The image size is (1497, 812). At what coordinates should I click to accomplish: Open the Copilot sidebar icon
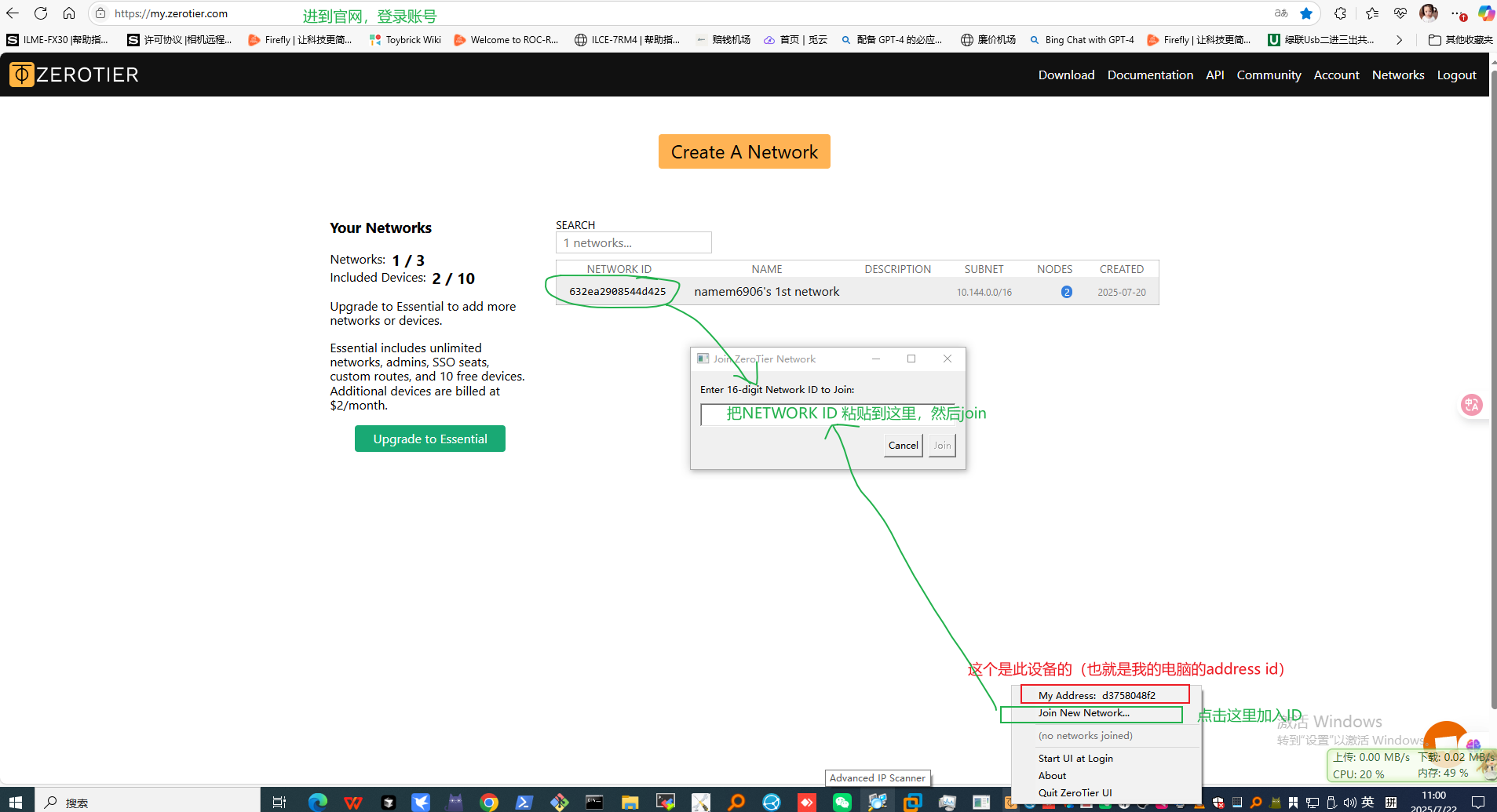1486,13
